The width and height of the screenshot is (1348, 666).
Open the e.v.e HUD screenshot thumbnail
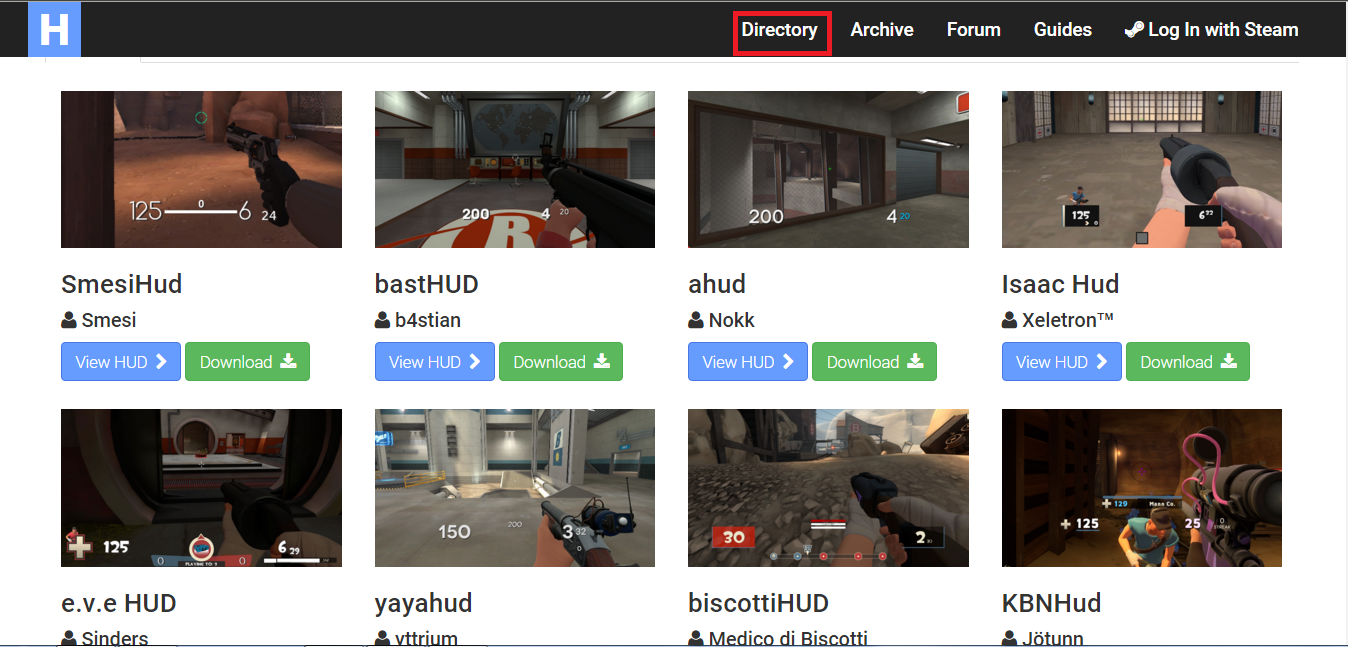[201, 488]
